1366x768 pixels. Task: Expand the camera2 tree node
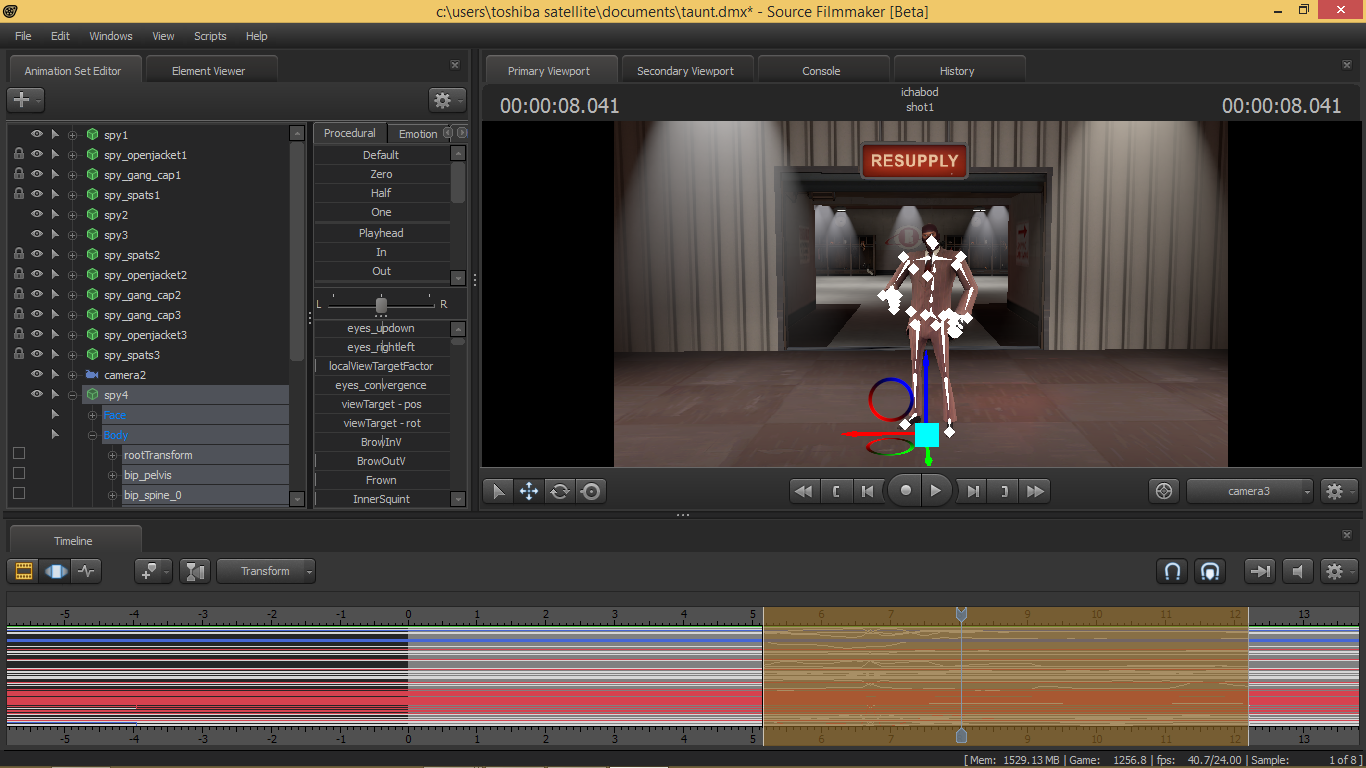click(x=72, y=375)
